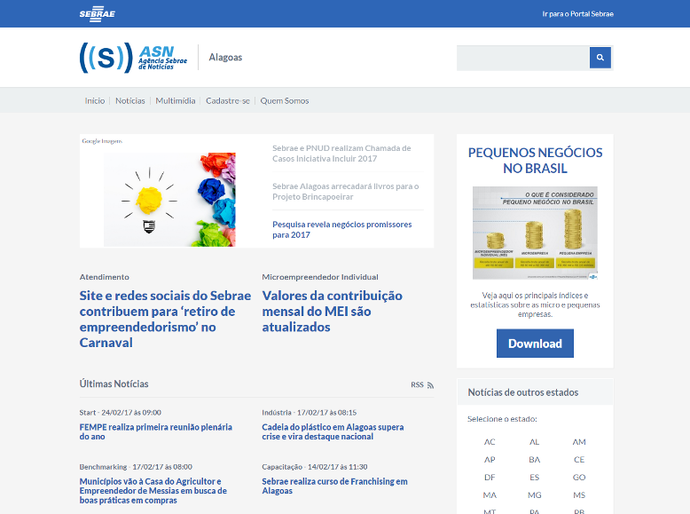
Task: Open the Multimídia menu item
Action: [x=175, y=101]
